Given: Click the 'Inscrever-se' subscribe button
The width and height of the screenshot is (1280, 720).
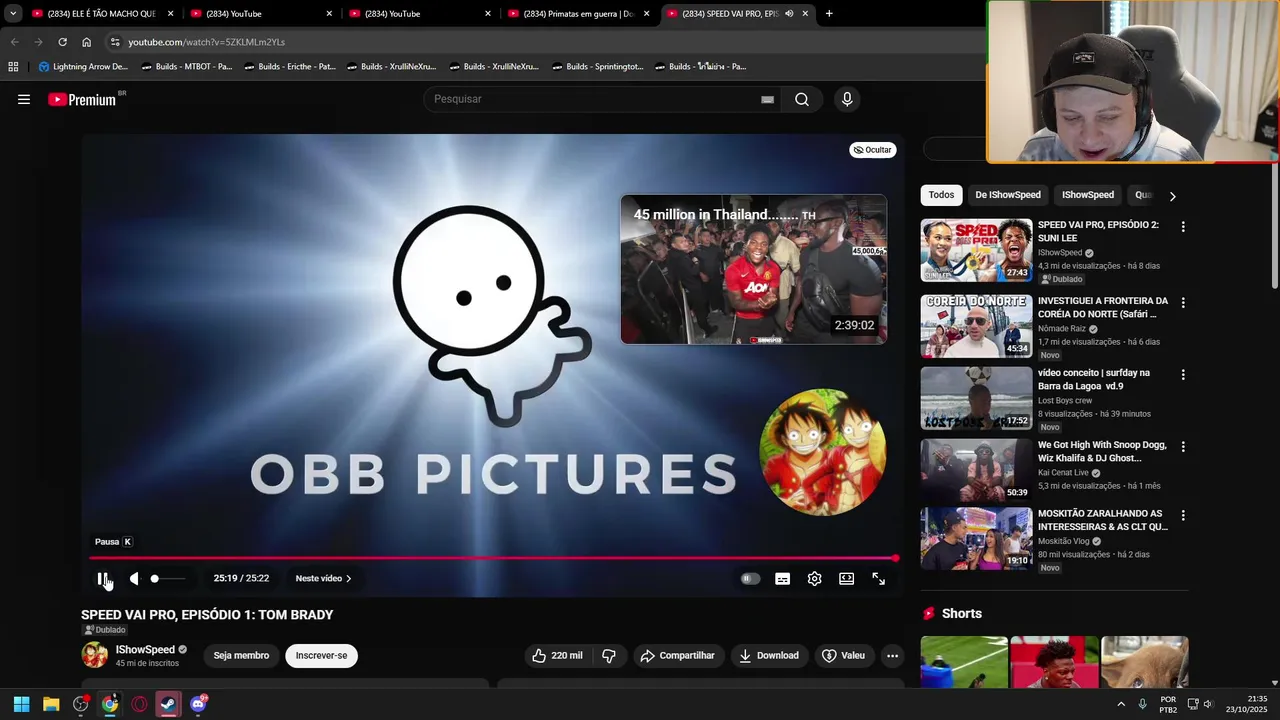Looking at the screenshot, I should [x=321, y=655].
